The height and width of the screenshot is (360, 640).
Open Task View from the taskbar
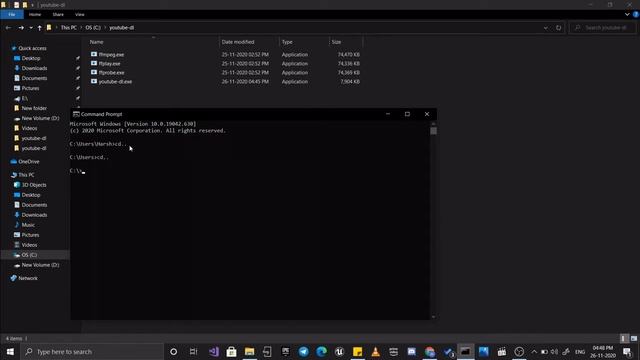(x=193, y=351)
